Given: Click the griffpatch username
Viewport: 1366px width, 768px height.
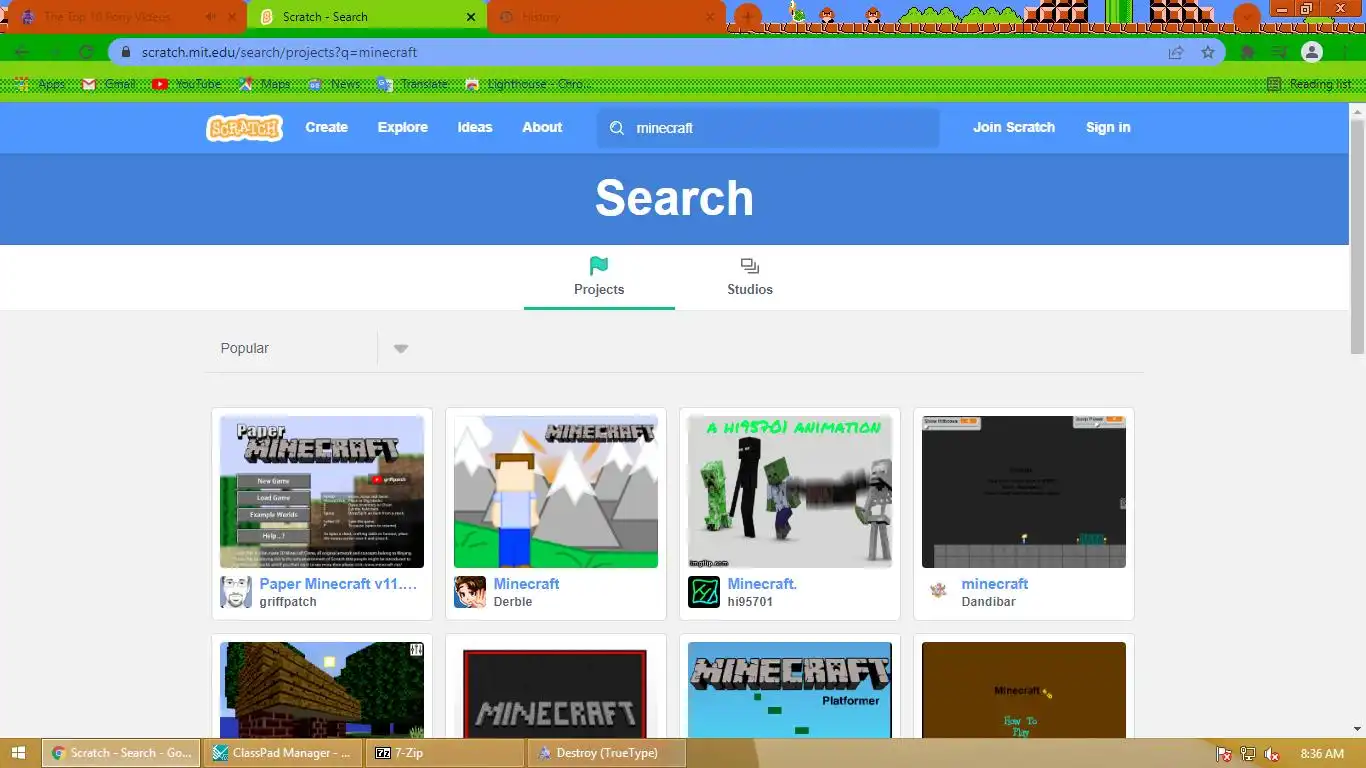Looking at the screenshot, I should point(288,602).
